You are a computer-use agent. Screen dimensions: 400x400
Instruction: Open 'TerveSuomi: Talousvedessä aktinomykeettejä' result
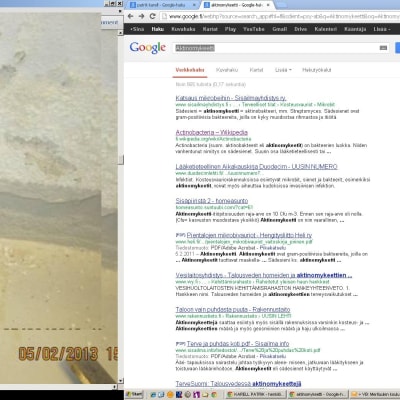coord(238,384)
